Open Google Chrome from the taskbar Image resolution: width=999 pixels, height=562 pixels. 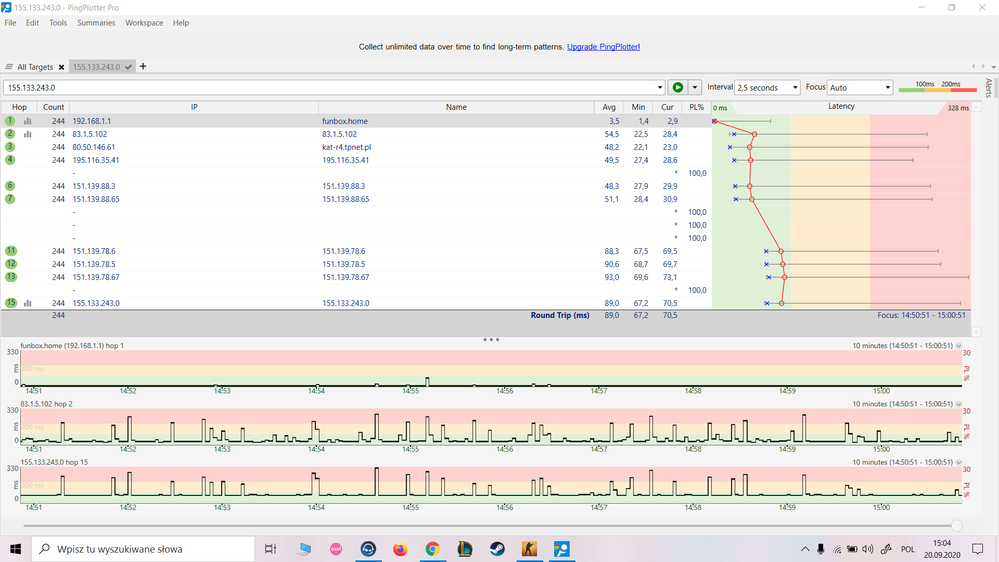pyautogui.click(x=433, y=549)
